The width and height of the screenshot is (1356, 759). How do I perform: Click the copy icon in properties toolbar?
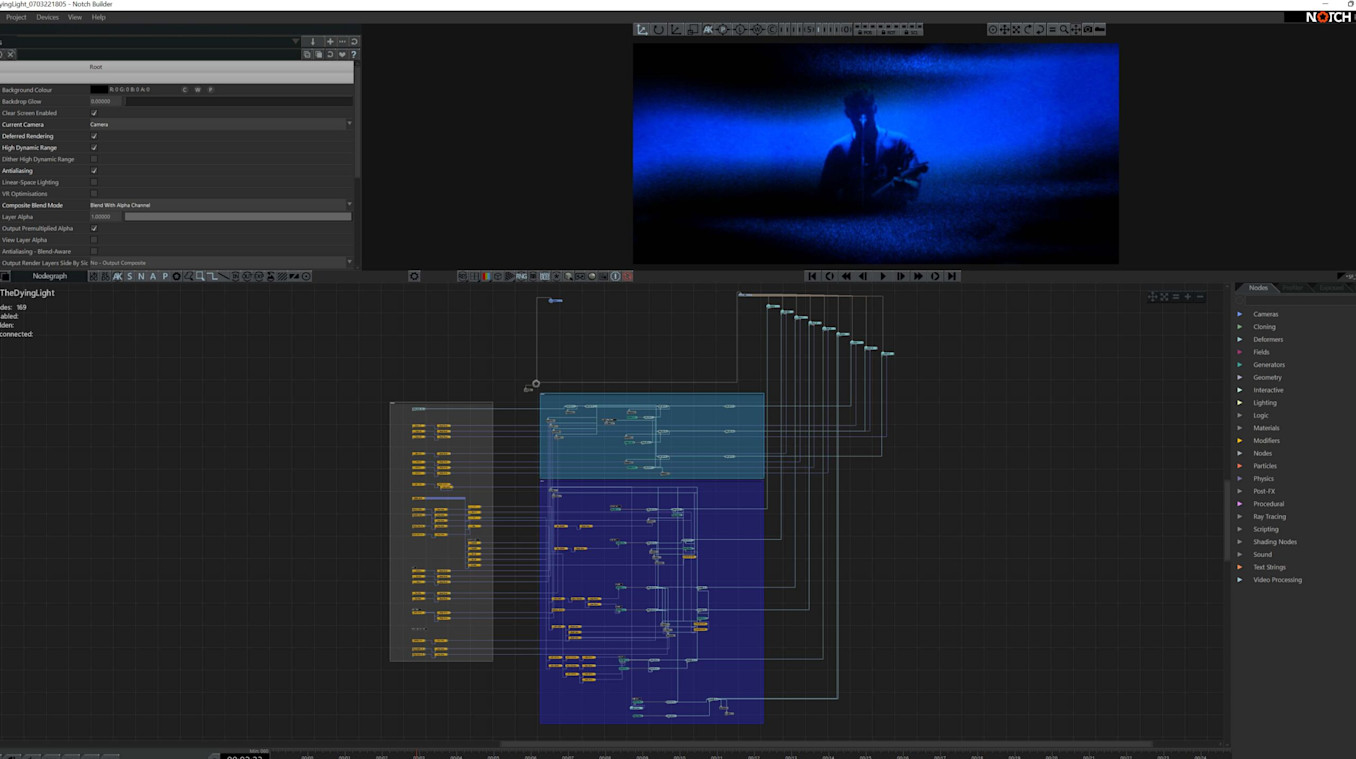tap(308, 54)
